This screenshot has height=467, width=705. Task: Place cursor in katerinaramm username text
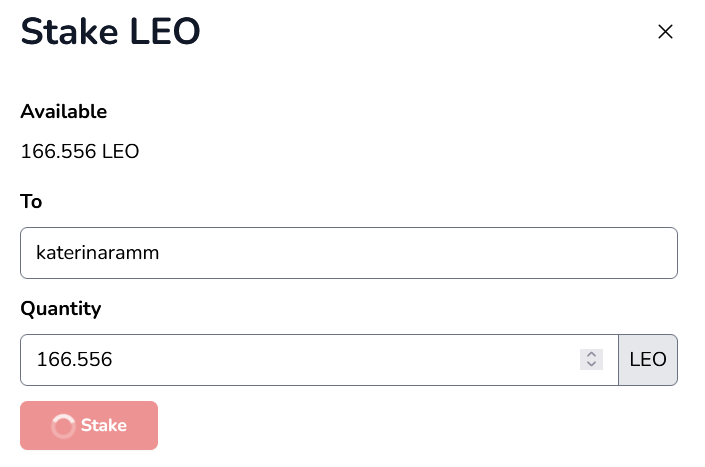[98, 253]
